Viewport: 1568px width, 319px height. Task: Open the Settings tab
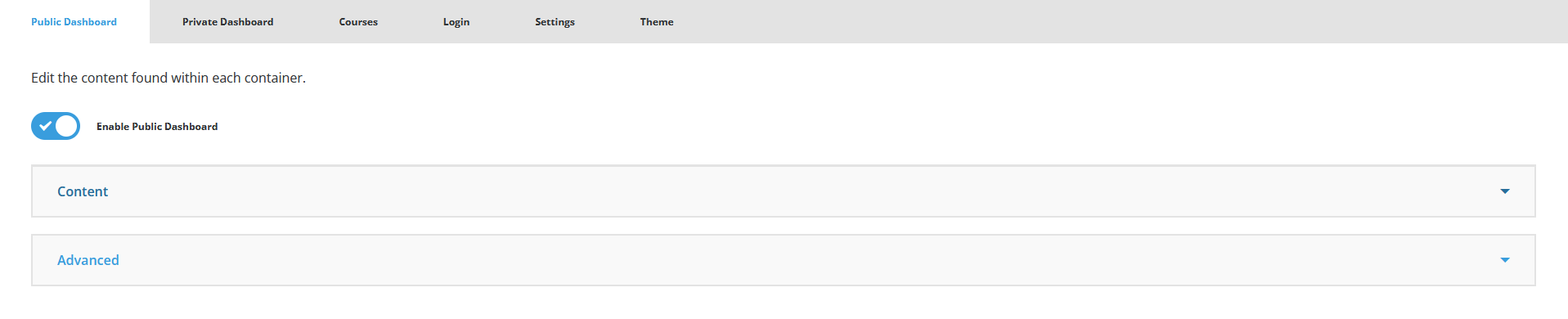[x=555, y=22]
